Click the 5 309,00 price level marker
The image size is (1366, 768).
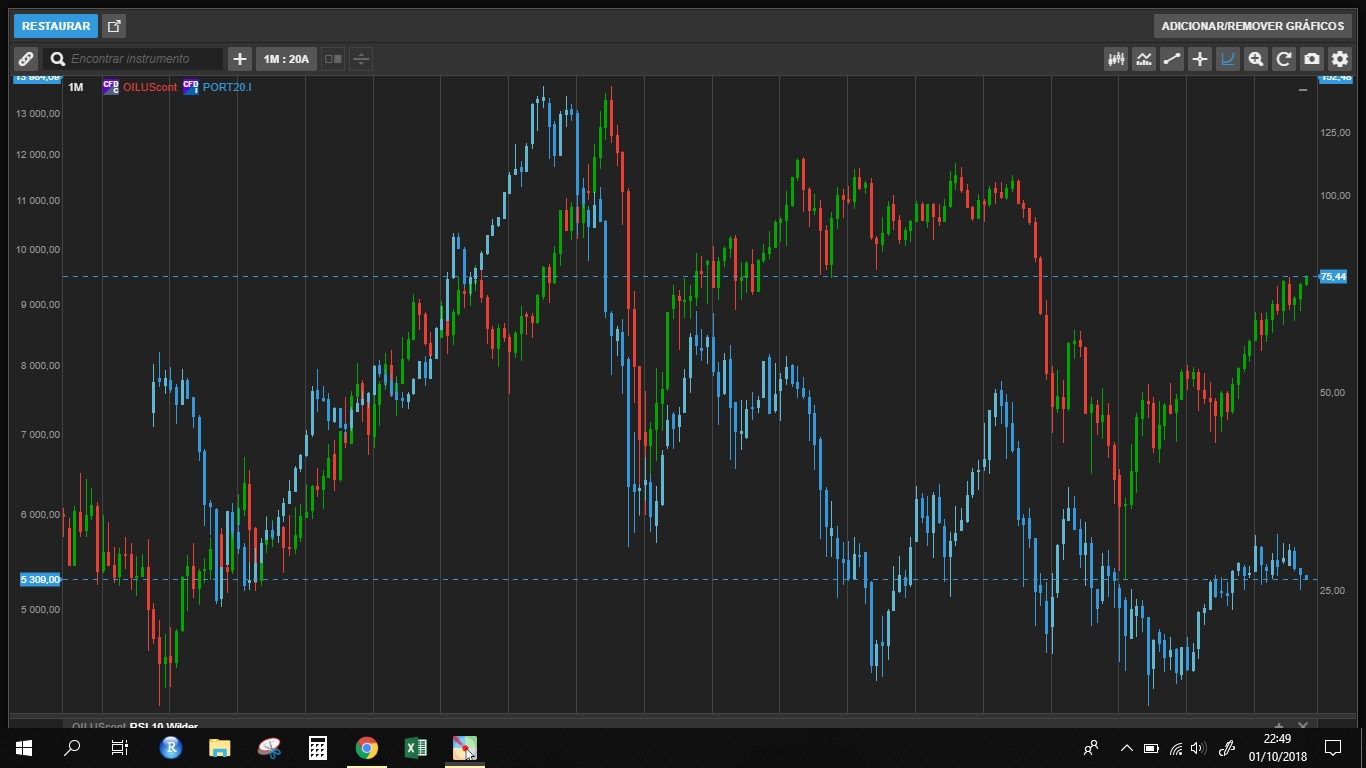[x=40, y=580]
